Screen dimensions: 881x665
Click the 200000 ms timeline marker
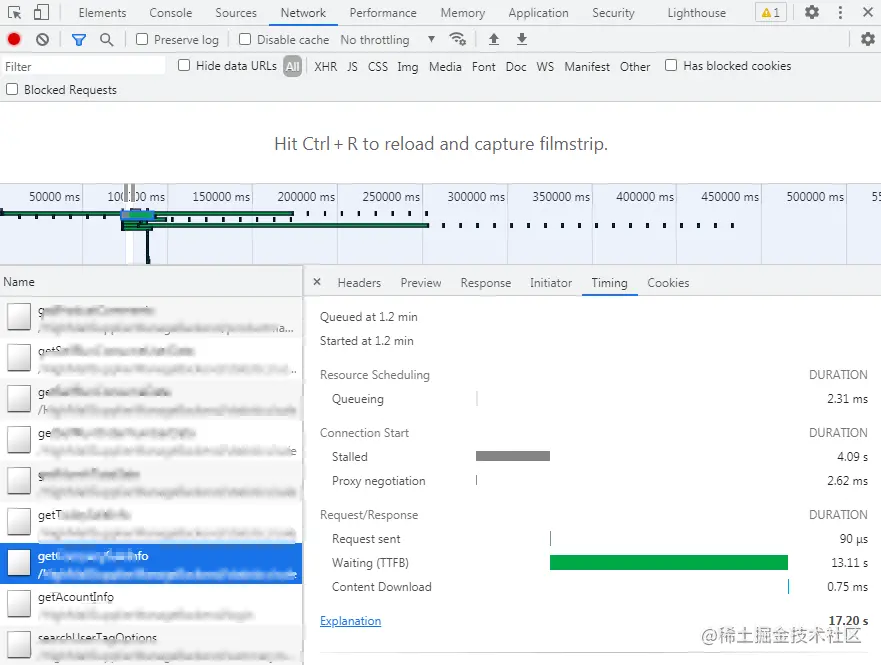(x=306, y=197)
